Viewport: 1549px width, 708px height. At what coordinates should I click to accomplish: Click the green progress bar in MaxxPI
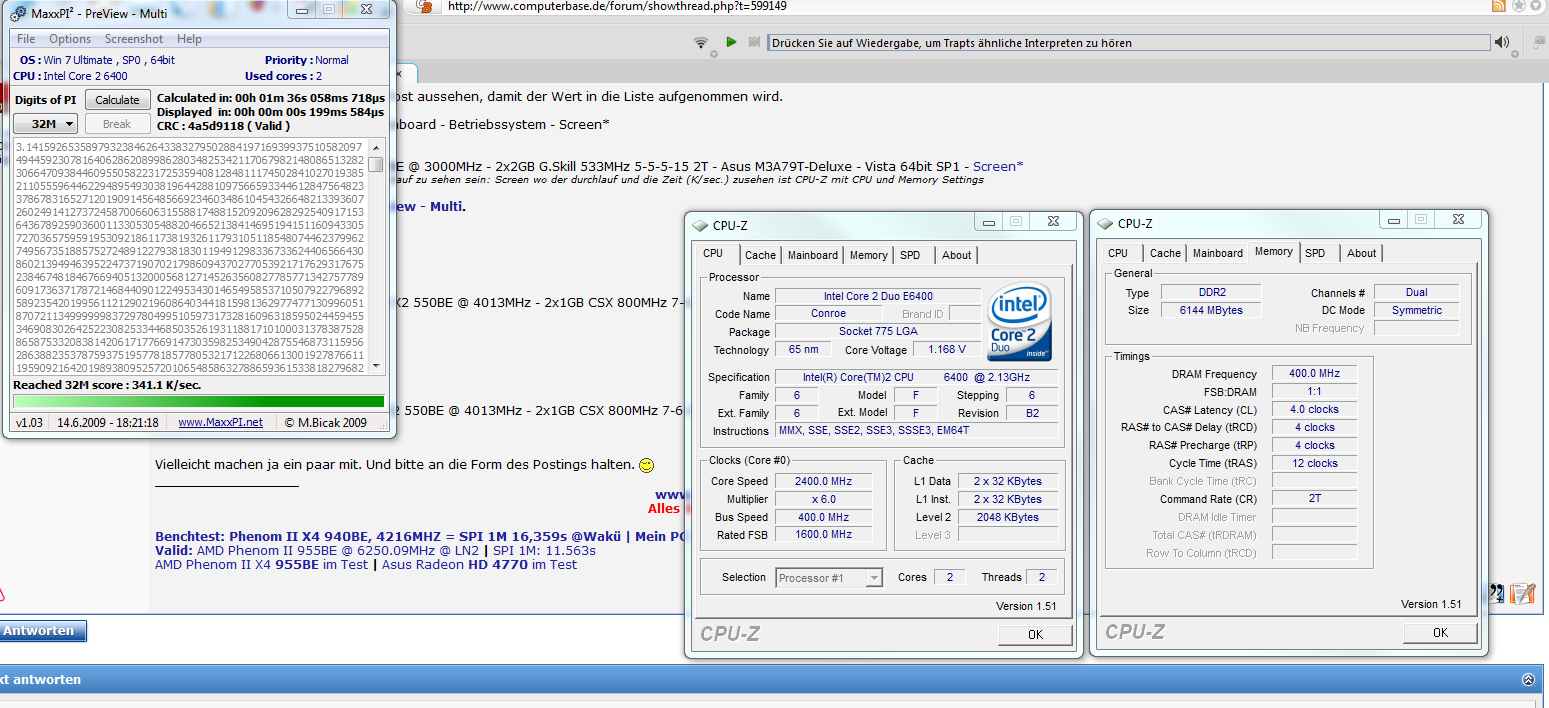point(198,402)
